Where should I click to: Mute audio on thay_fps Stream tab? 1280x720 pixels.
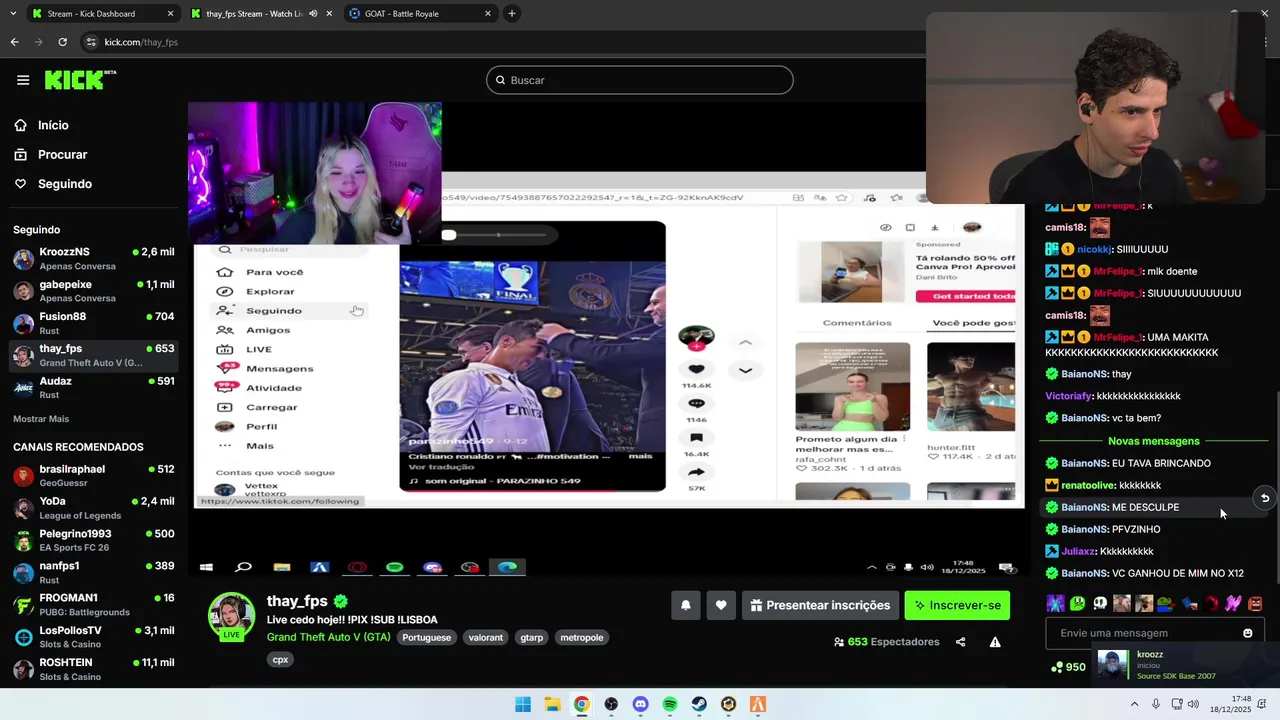[x=313, y=14]
